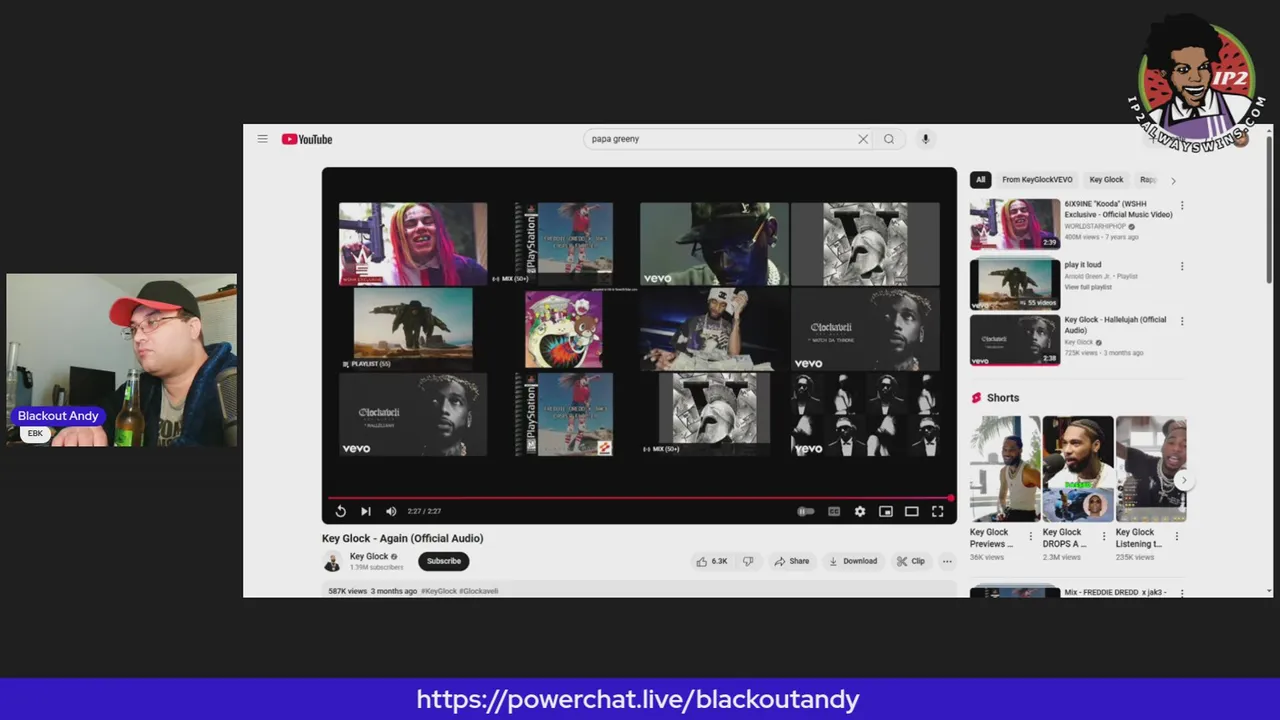Click the #KeyGlock hashtag link

[439, 591]
